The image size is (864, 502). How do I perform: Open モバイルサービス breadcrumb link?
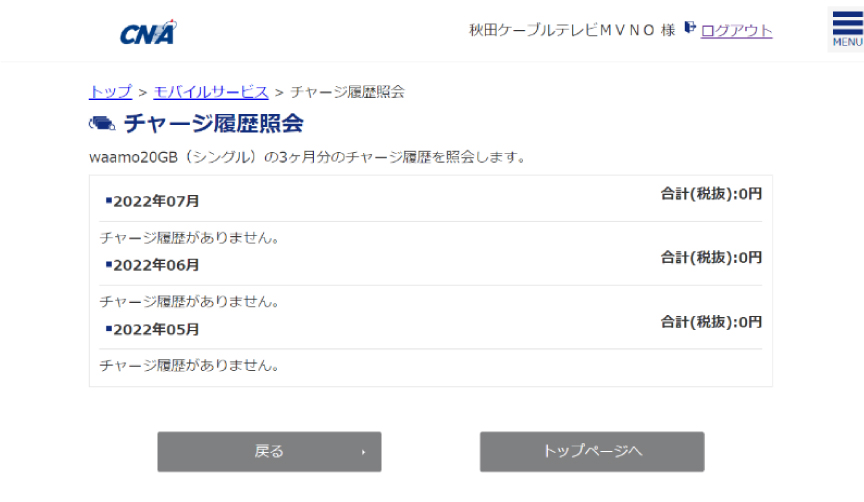coord(211,91)
